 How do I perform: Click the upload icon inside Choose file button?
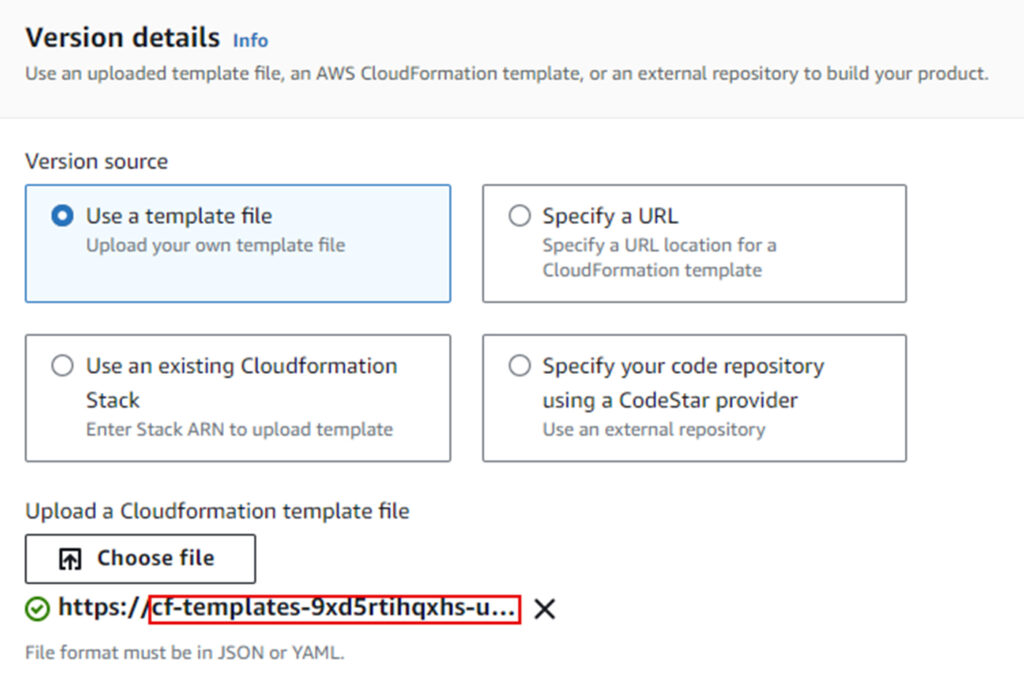coord(69,558)
